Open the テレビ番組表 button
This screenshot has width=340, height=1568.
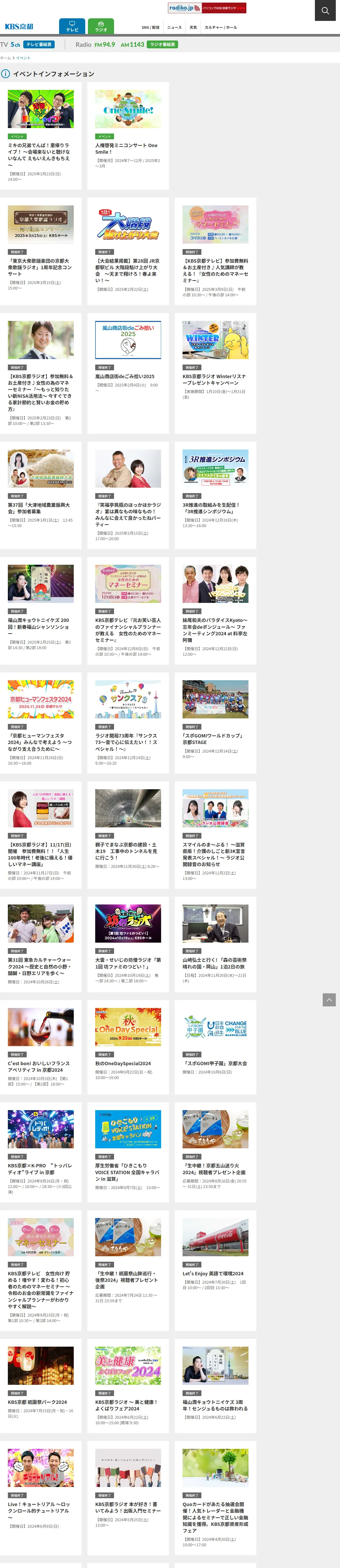click(39, 44)
